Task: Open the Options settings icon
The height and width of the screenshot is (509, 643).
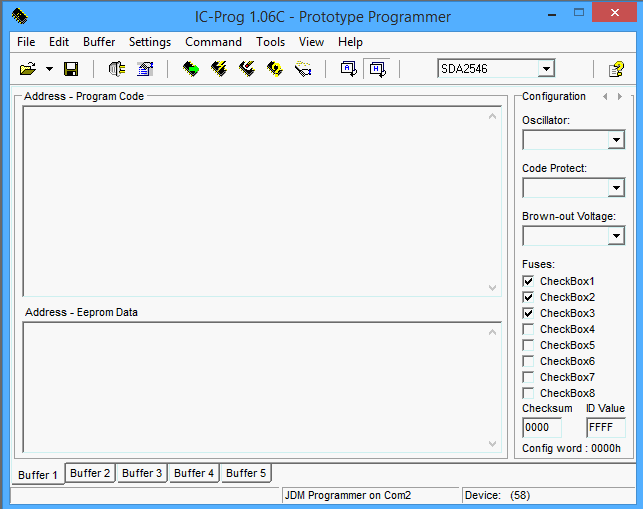Action: 145,69
